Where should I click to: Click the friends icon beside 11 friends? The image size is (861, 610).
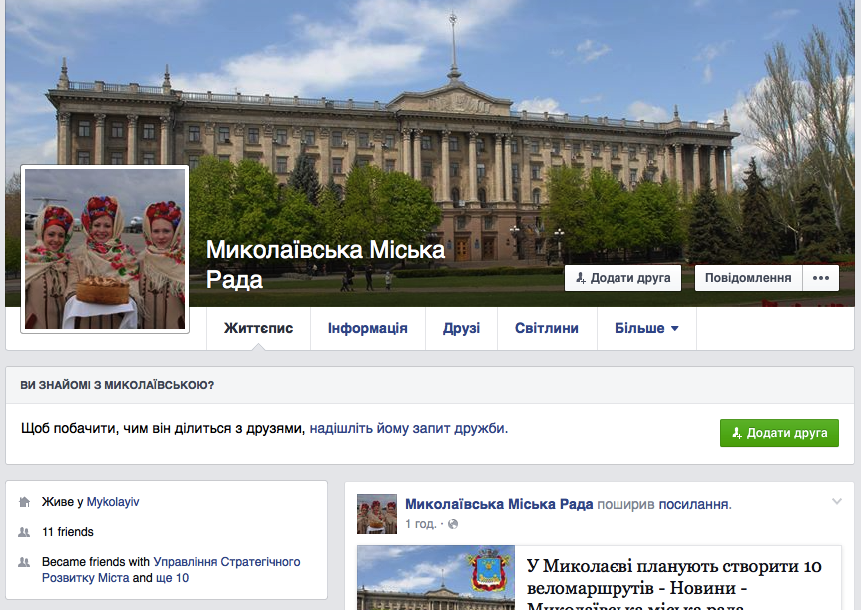[x=25, y=532]
